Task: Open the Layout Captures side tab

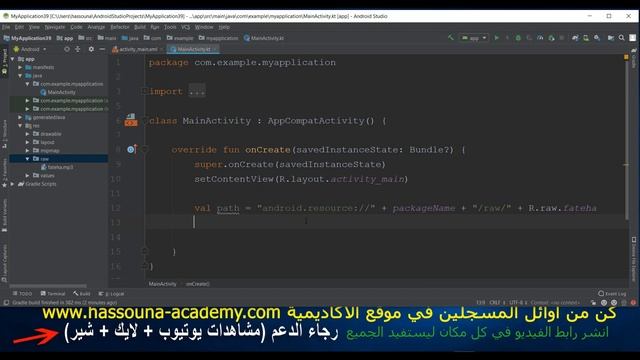Action: coord(4,263)
